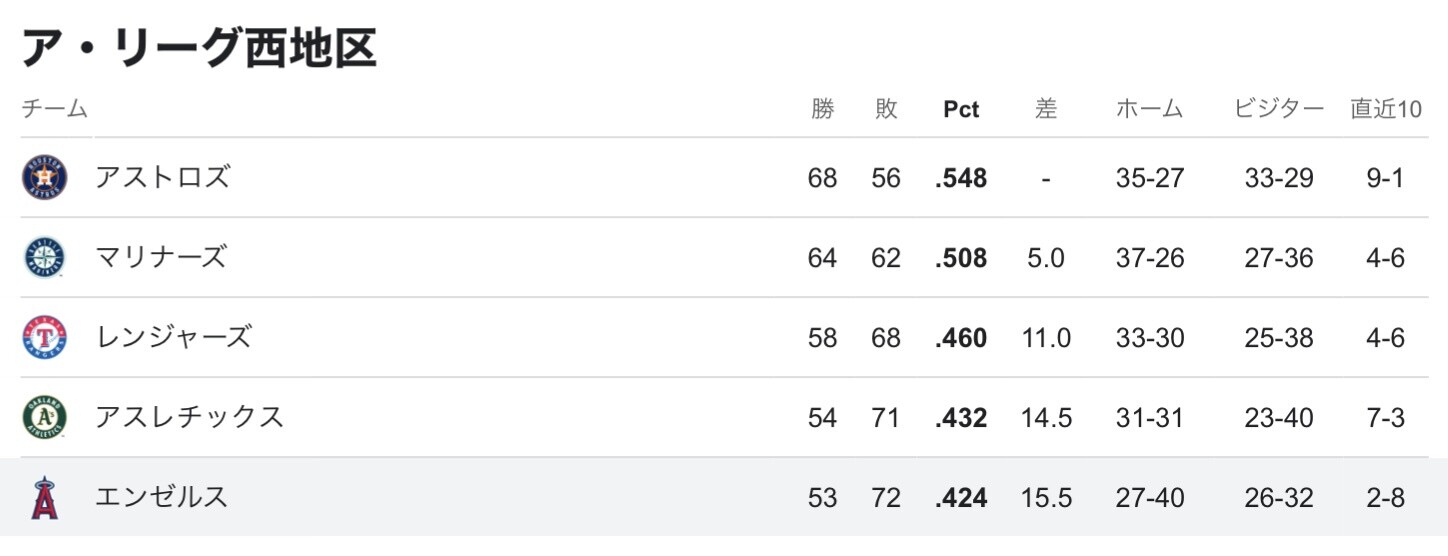
Task: Sort by 勝 wins column header
Action: click(822, 109)
